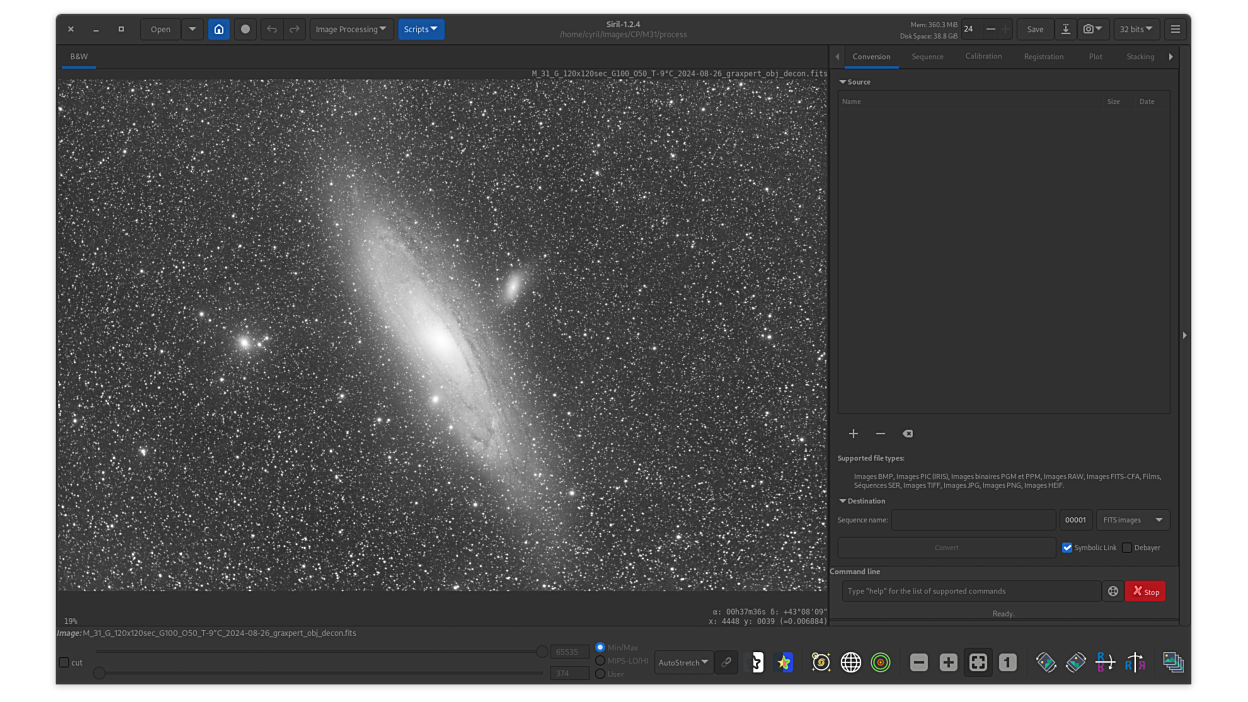Open the Image Processing dropdown menu
Image resolution: width=1248 pixels, height=702 pixels.
[350, 29]
